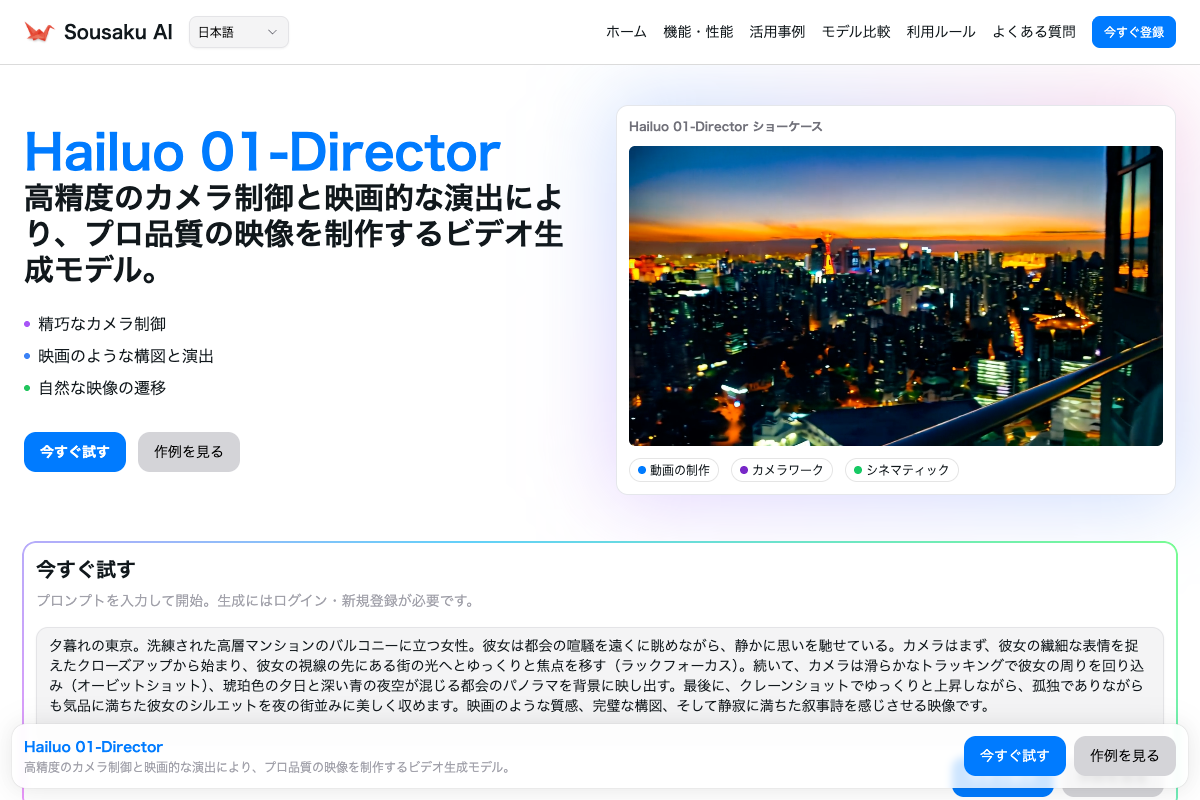Click the Sousaku AI origami crane logo
Viewport: 1200px width, 800px height.
point(40,32)
